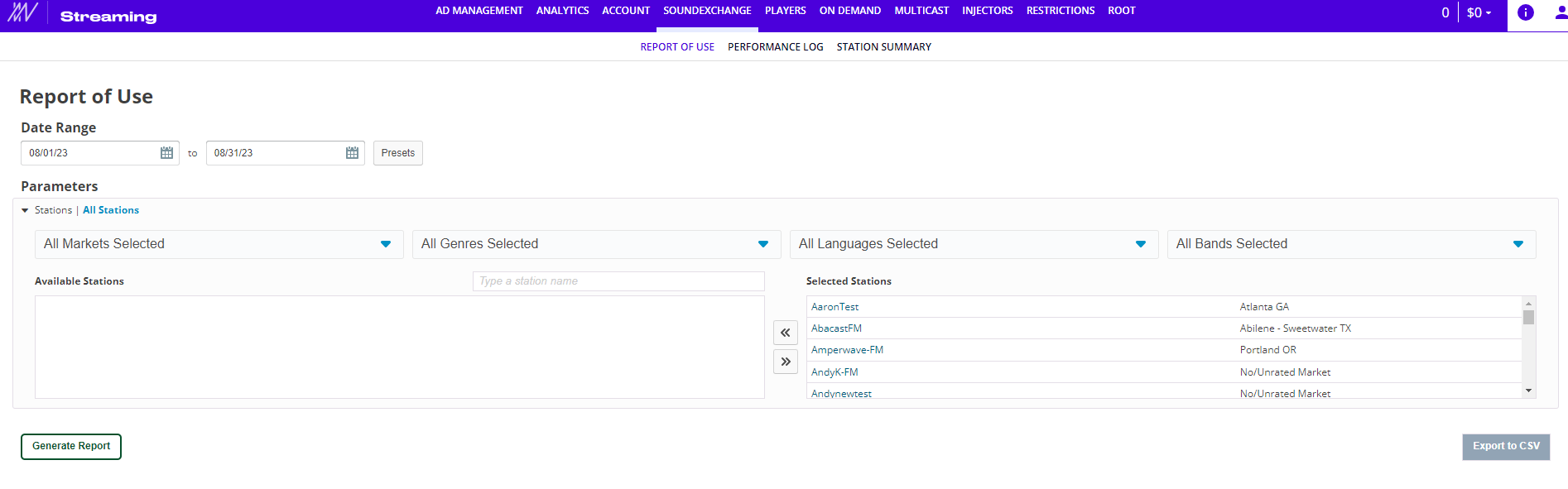Screen dimensions: 1568x489
Task: Click the Presets button
Action: coord(398,153)
